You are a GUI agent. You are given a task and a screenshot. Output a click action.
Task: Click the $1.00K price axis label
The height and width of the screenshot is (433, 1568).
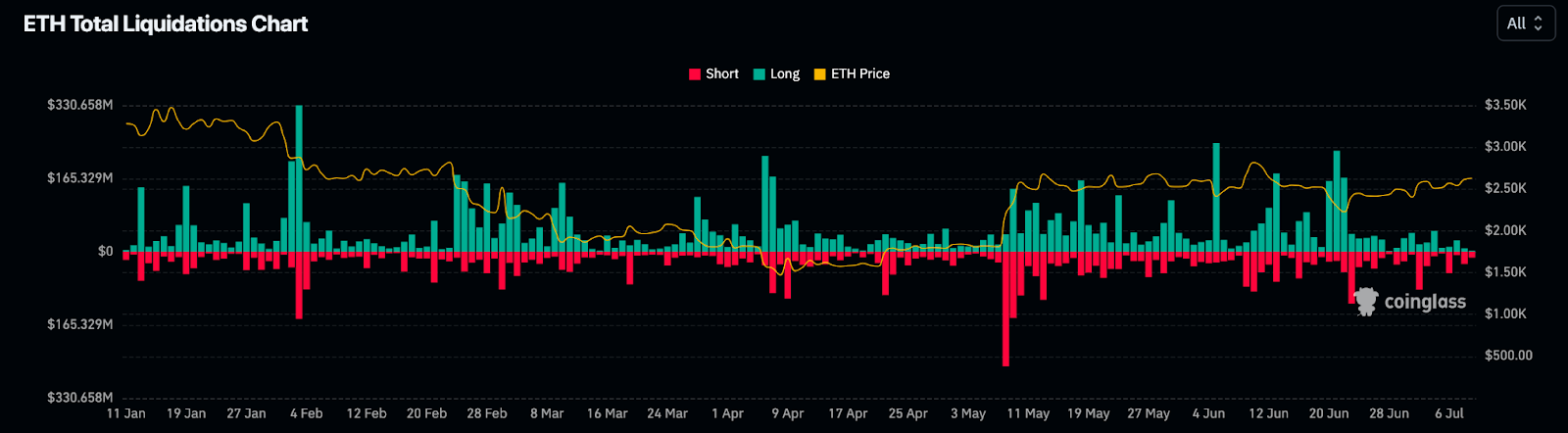[x=1505, y=313]
